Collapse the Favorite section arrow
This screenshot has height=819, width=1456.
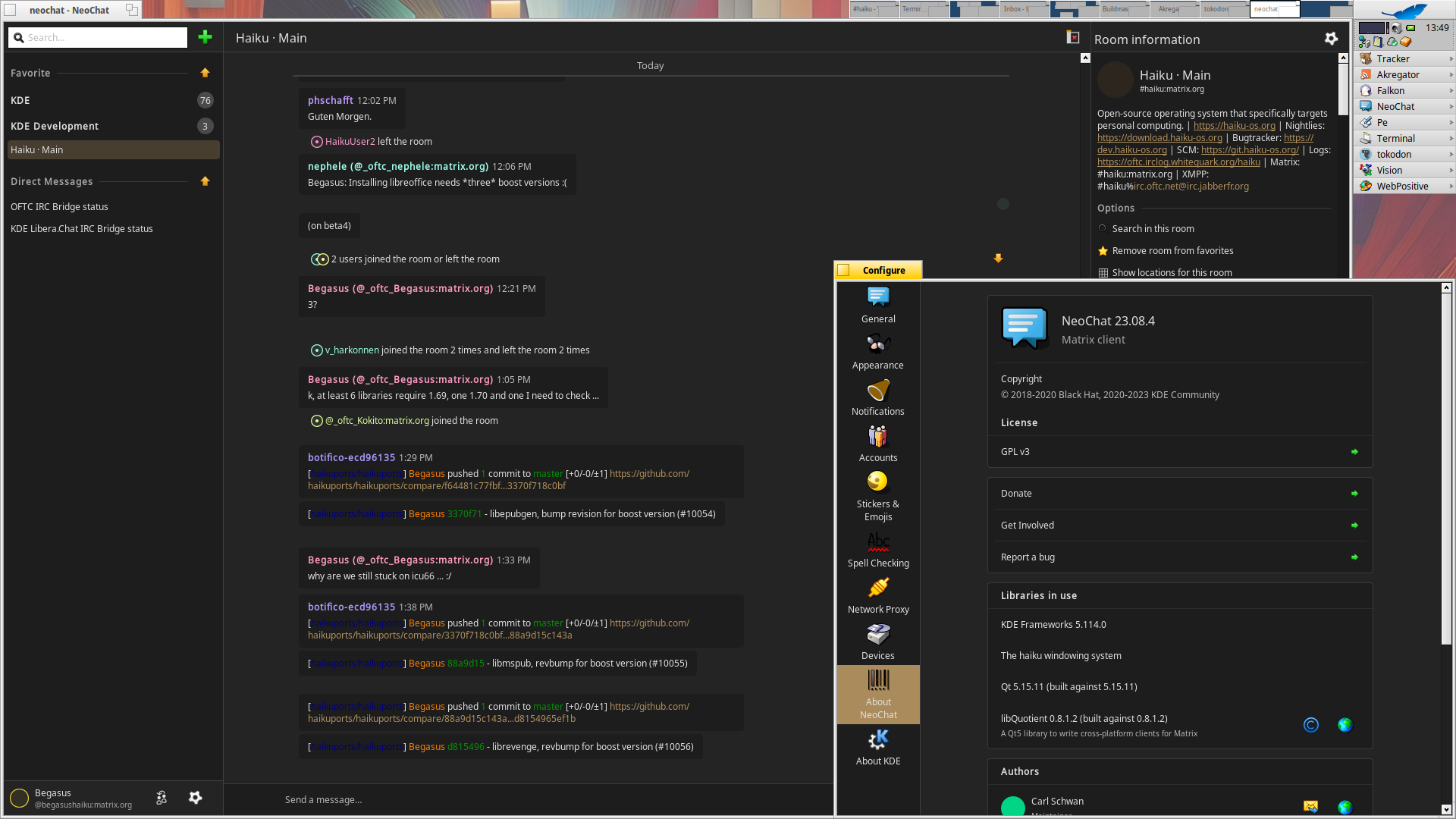coord(205,73)
